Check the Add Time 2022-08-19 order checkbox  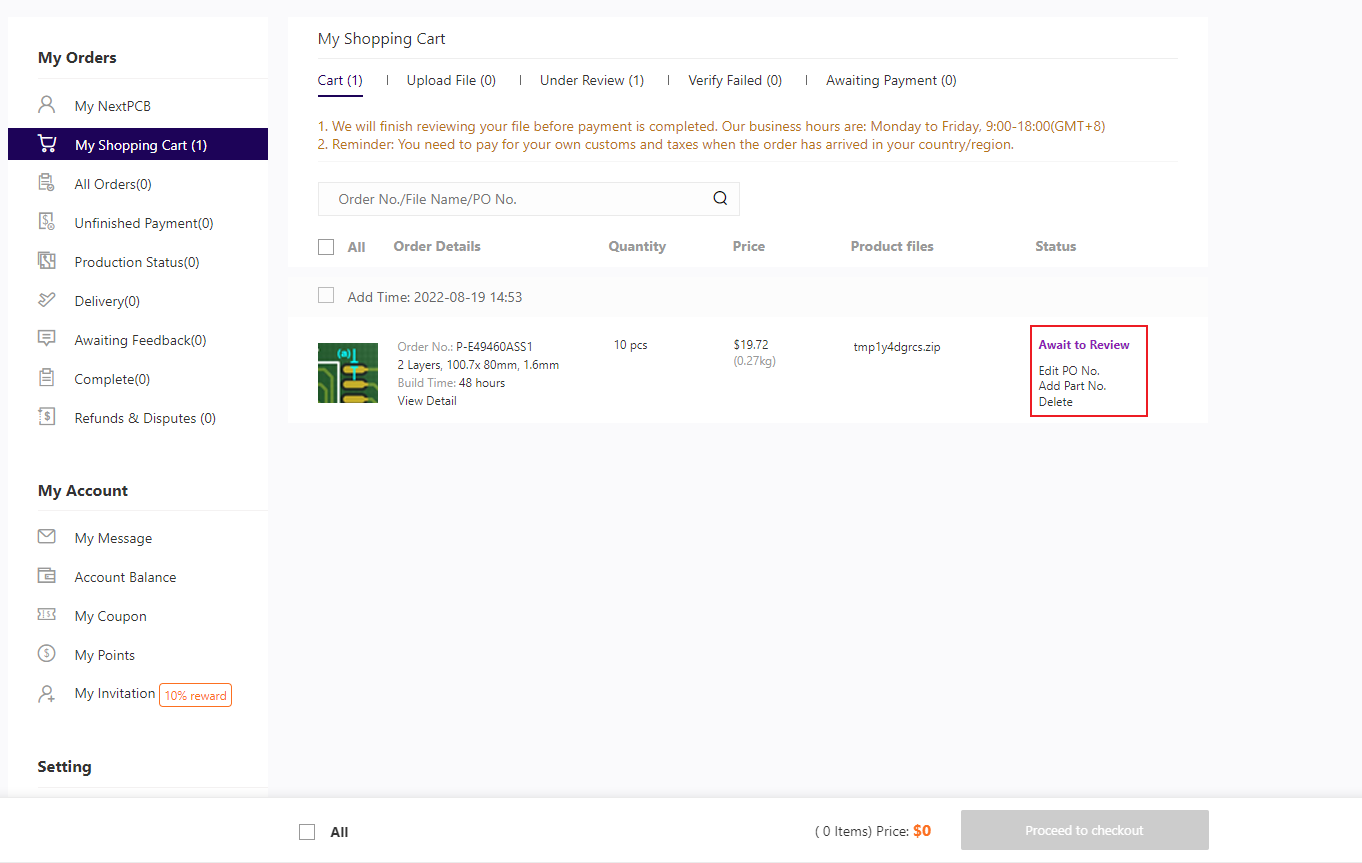[x=326, y=296]
